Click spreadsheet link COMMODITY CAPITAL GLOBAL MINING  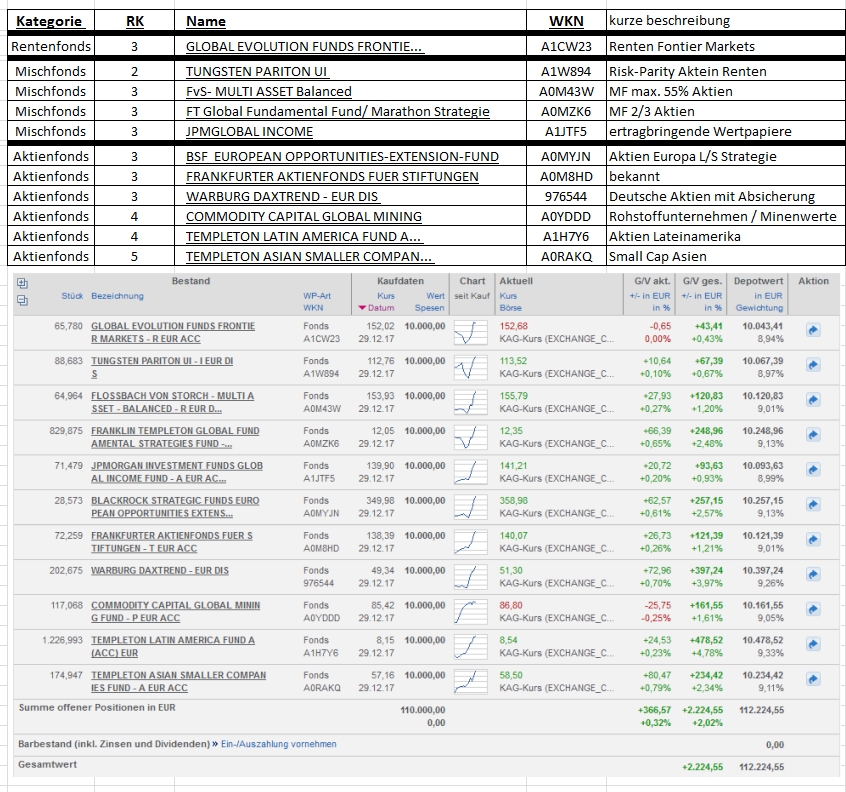coord(304,216)
